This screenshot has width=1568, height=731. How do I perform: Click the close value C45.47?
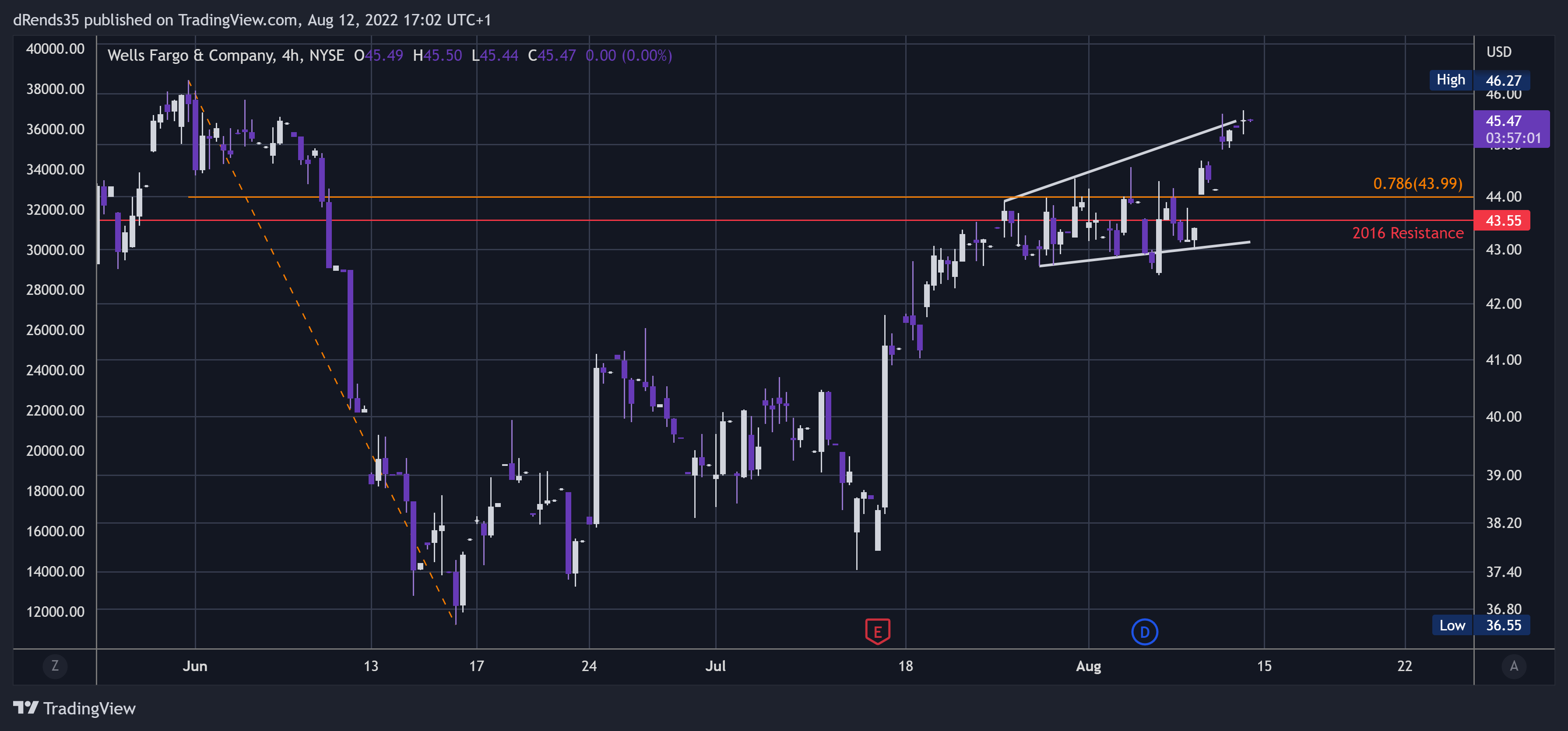[x=552, y=56]
